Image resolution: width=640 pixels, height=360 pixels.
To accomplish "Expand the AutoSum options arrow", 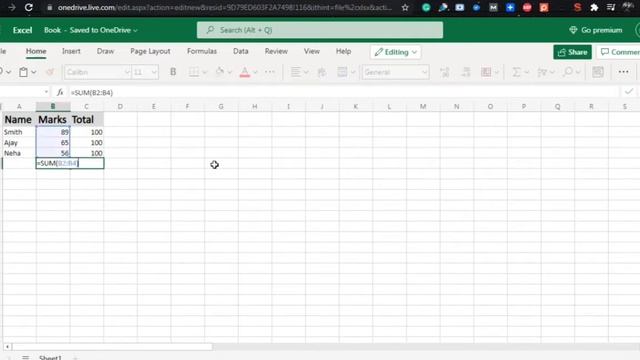I will click(x=527, y=72).
